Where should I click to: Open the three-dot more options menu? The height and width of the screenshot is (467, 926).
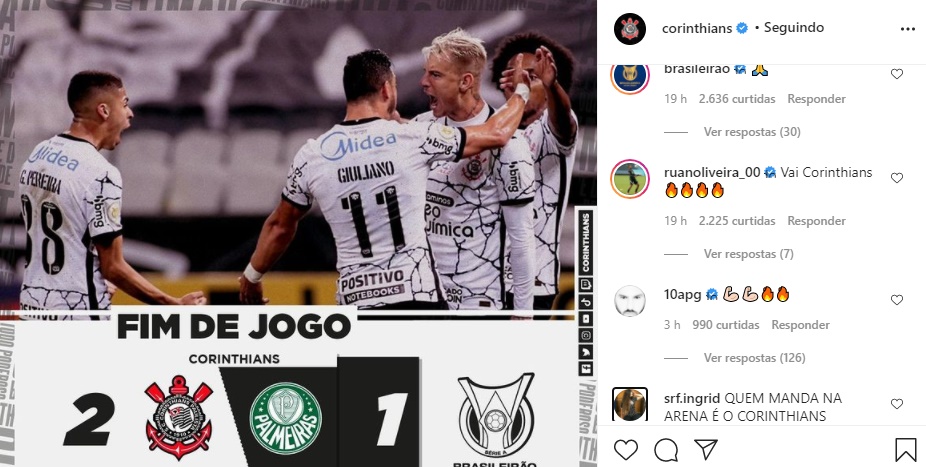pos(908,29)
